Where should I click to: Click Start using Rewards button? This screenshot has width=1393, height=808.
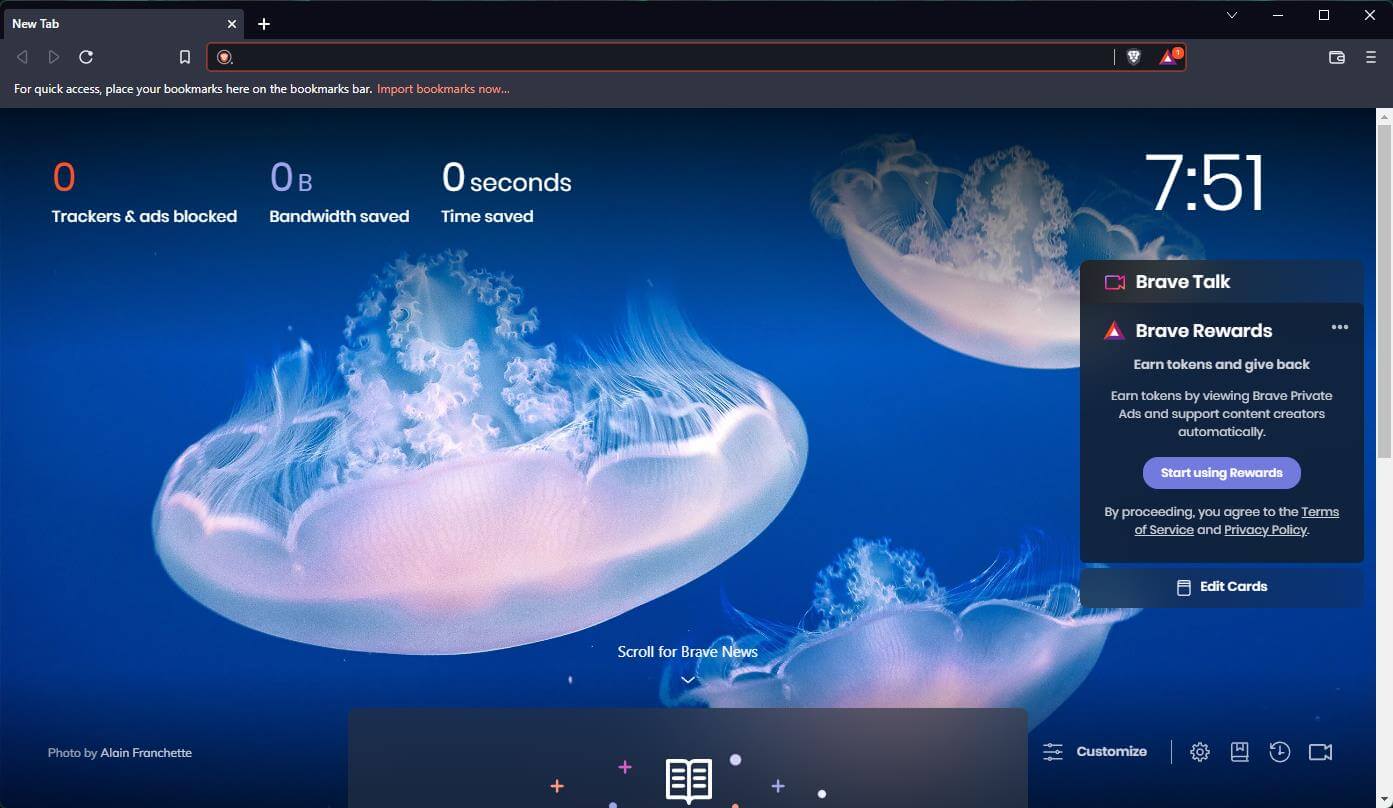pyautogui.click(x=1221, y=473)
